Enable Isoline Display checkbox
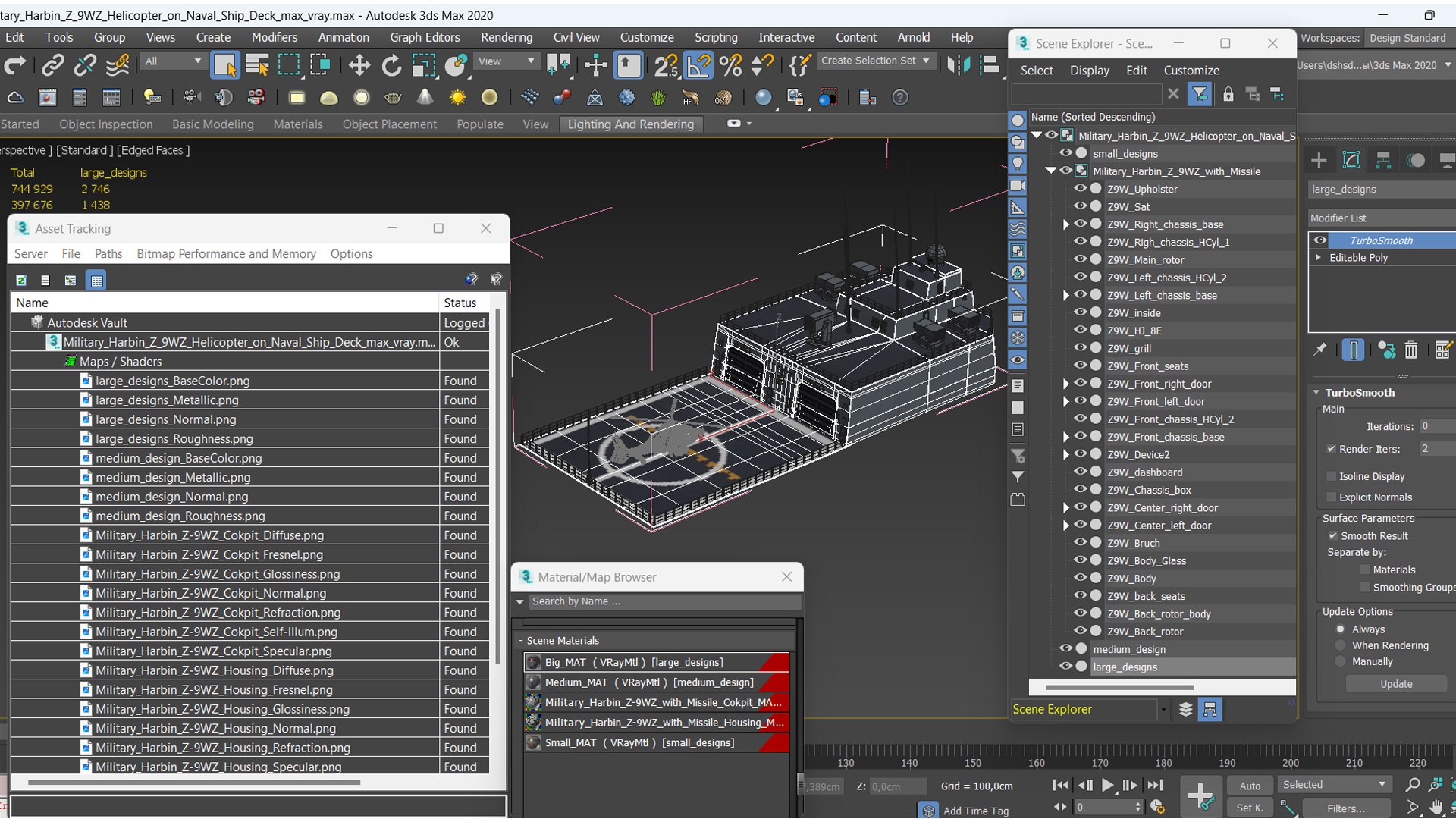 1331,476
